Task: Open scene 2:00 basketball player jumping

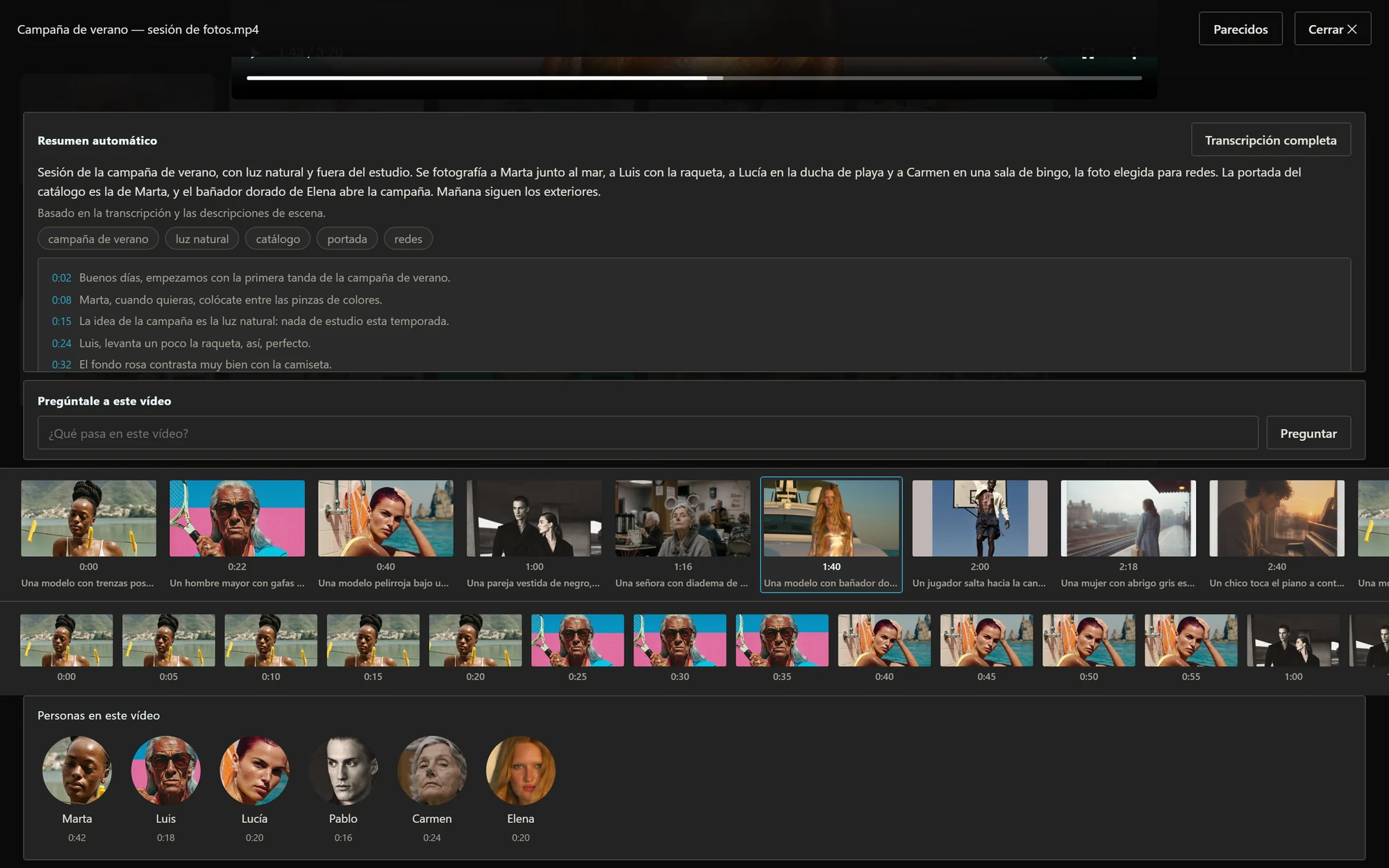Action: click(980, 534)
